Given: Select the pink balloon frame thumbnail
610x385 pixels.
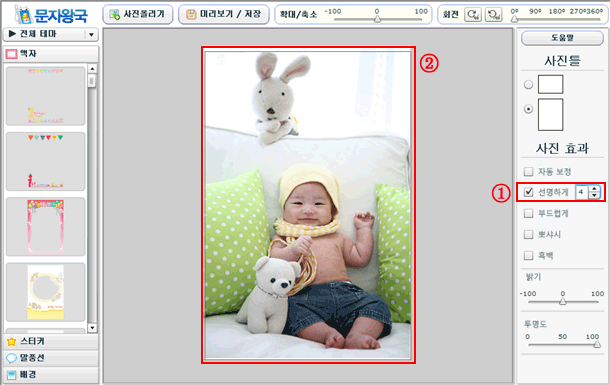Looking at the screenshot, I should pyautogui.click(x=46, y=227).
